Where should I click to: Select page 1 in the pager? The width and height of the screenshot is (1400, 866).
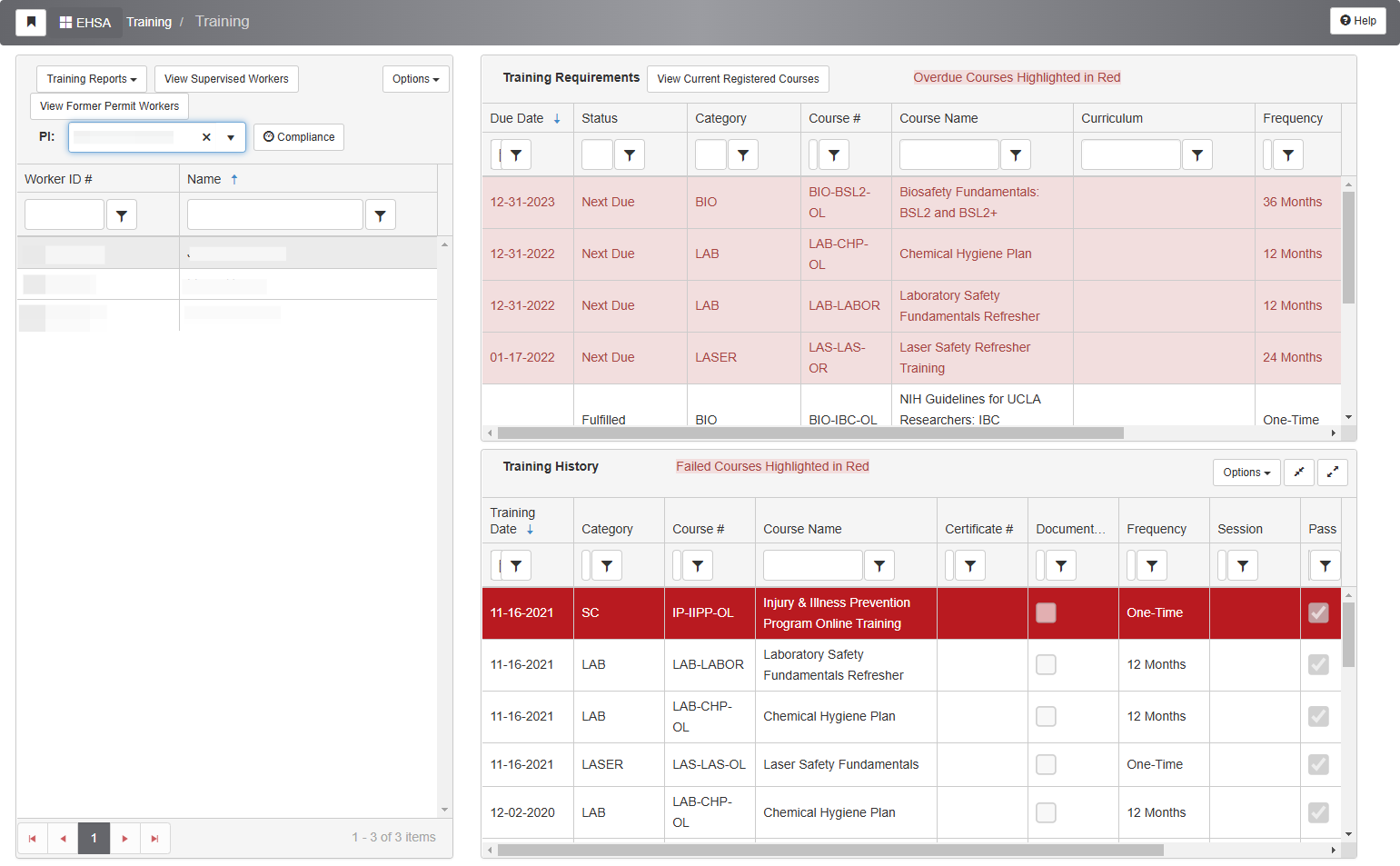point(94,838)
